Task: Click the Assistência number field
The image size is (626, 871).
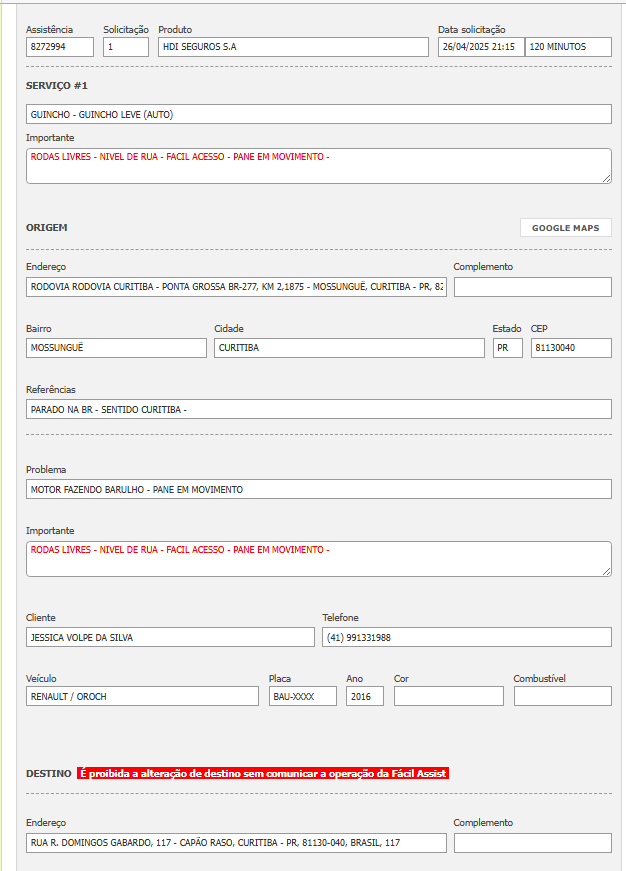Action: pos(60,47)
